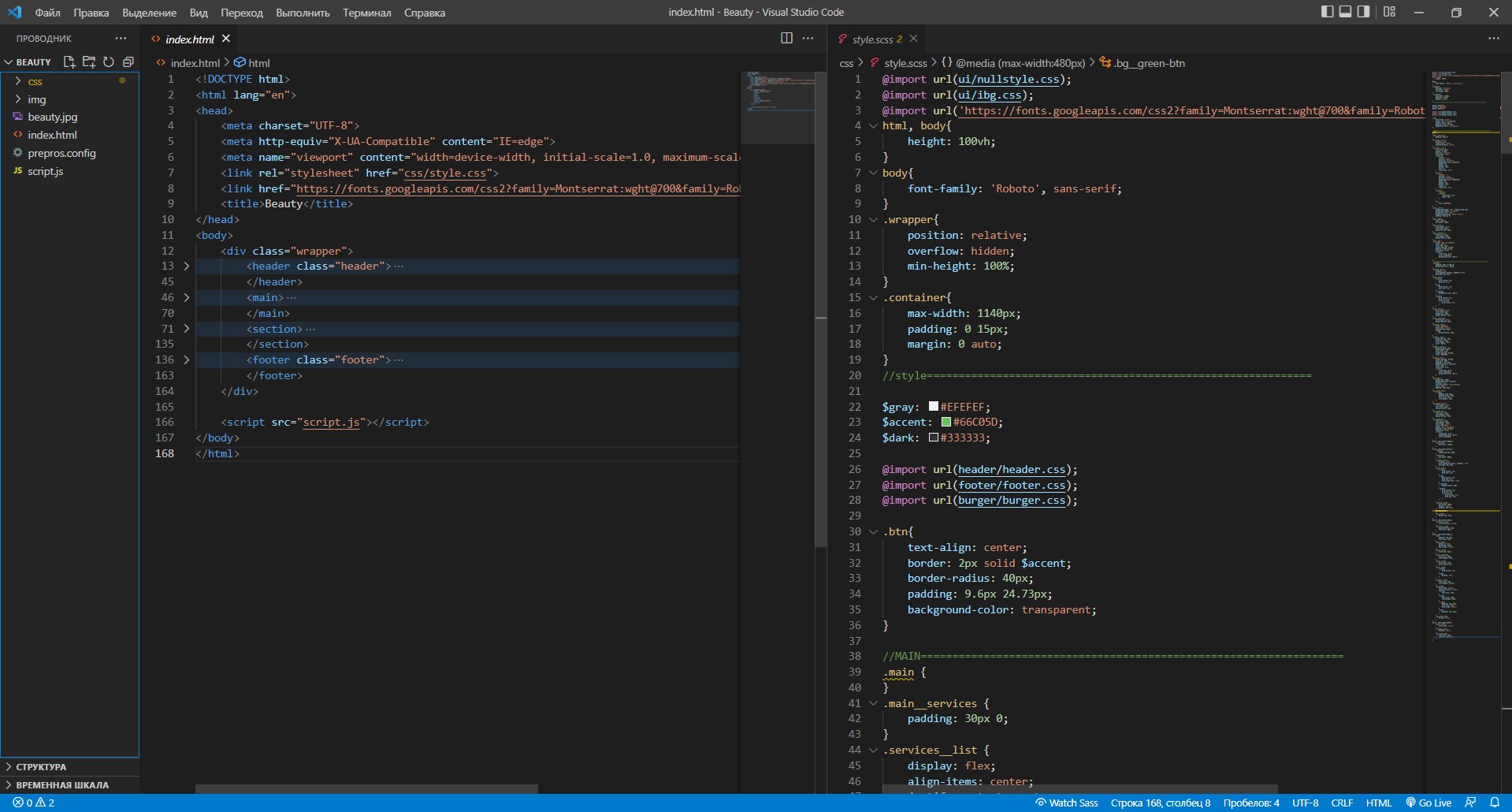
Task: Start Go Live server
Action: click(1428, 803)
